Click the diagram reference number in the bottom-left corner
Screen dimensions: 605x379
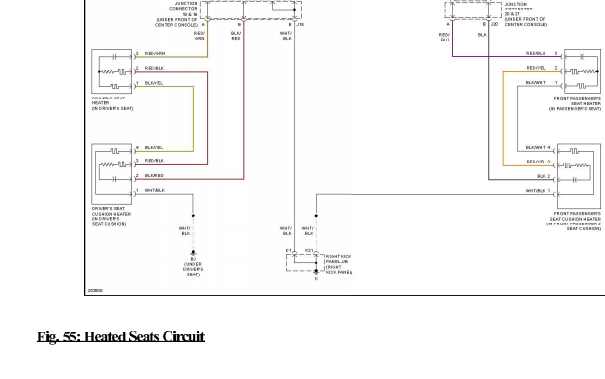[x=95, y=290]
